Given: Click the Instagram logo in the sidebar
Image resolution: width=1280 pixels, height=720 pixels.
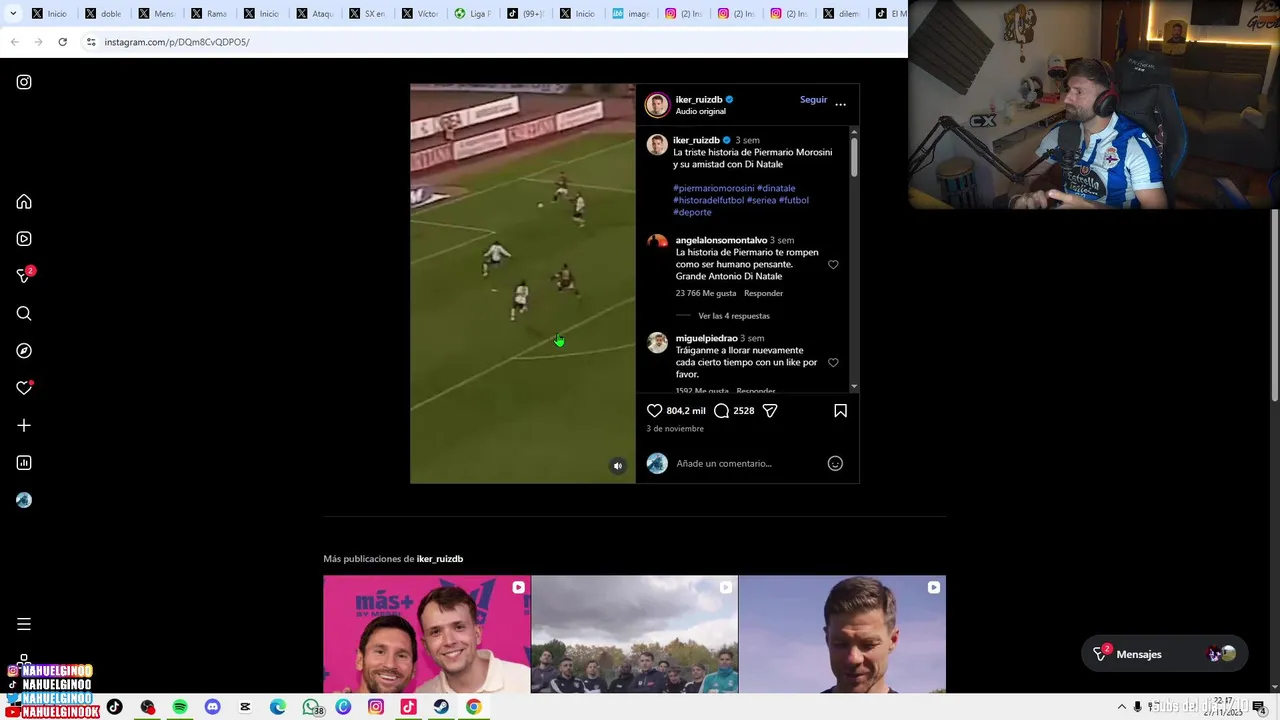Looking at the screenshot, I should (x=24, y=82).
